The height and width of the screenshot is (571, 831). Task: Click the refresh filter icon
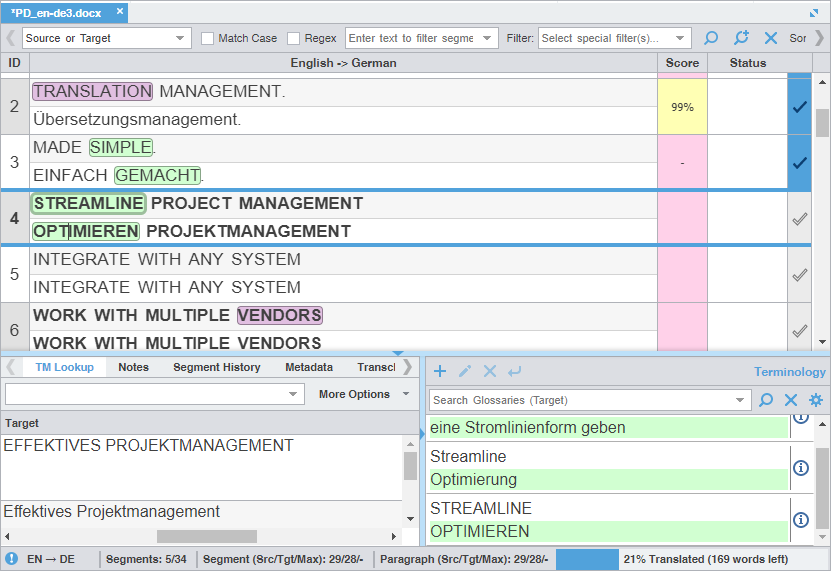[741, 38]
